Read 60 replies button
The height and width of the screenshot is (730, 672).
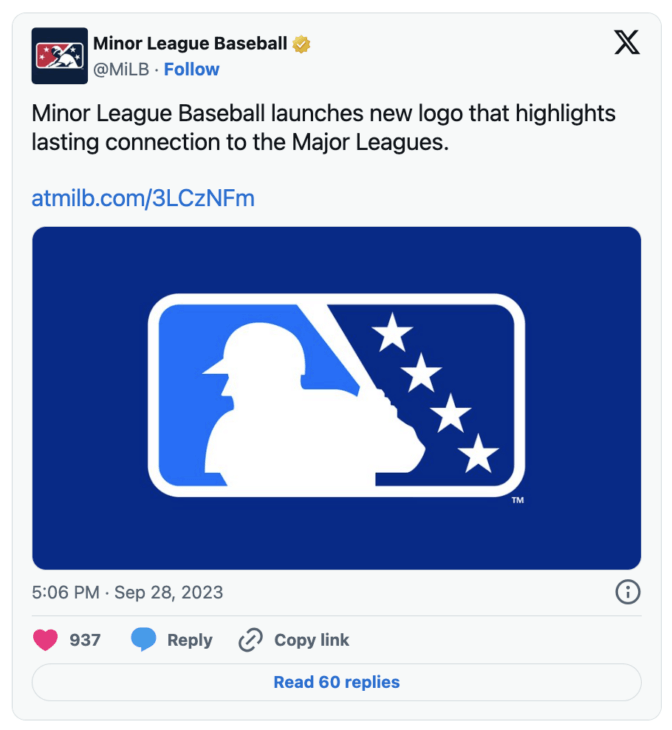point(336,682)
